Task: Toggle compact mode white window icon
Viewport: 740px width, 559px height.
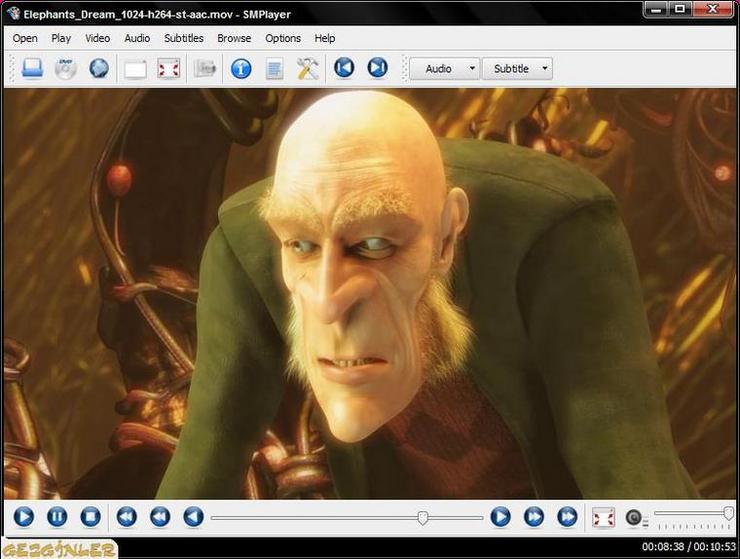Action: coord(135,69)
